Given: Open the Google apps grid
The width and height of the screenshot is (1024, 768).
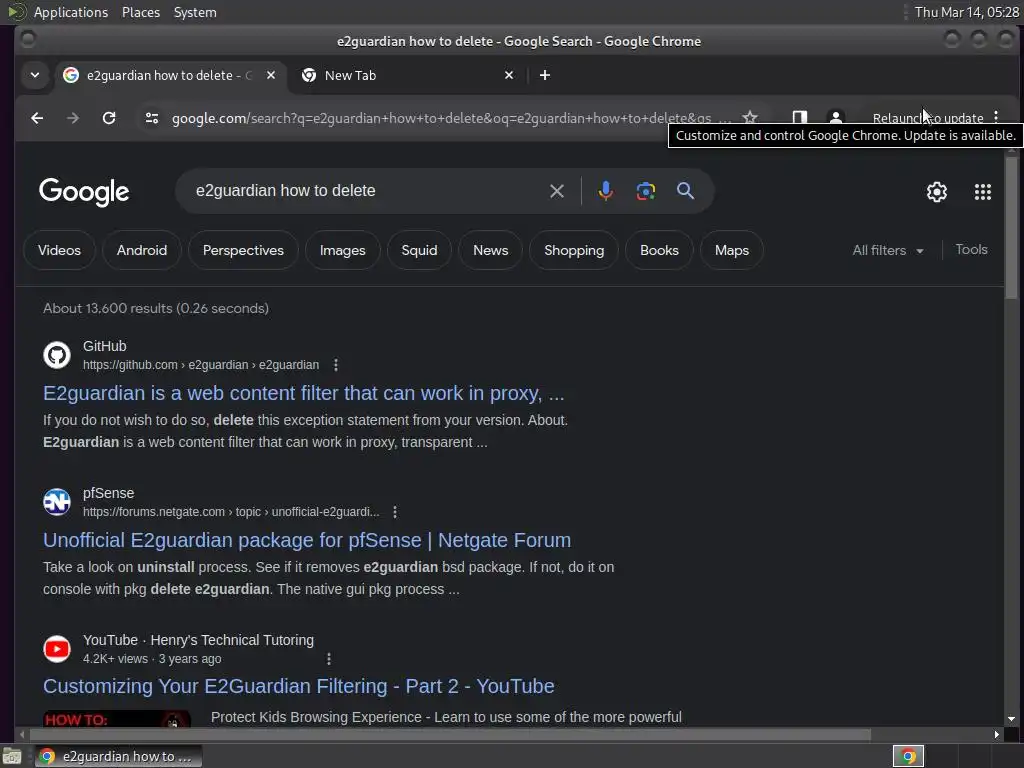Looking at the screenshot, I should (982, 192).
